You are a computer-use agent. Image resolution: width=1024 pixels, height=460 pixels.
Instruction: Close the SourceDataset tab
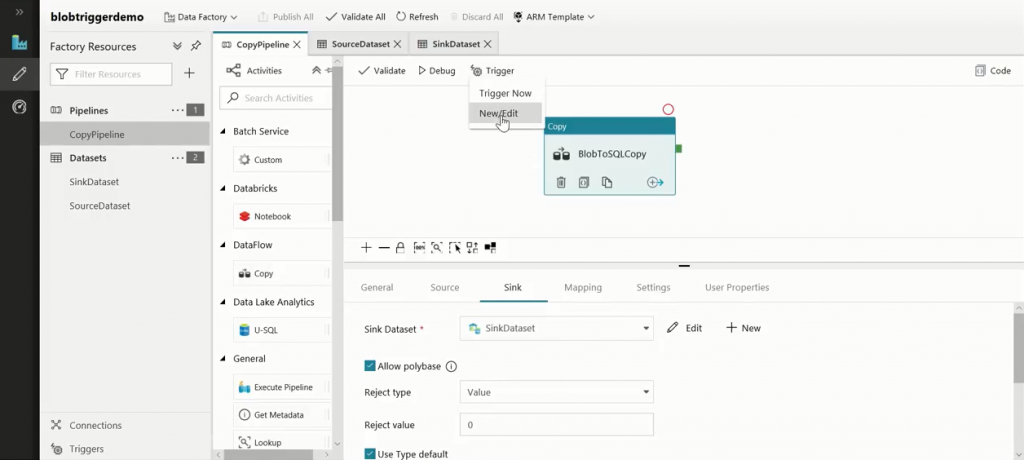point(396,44)
